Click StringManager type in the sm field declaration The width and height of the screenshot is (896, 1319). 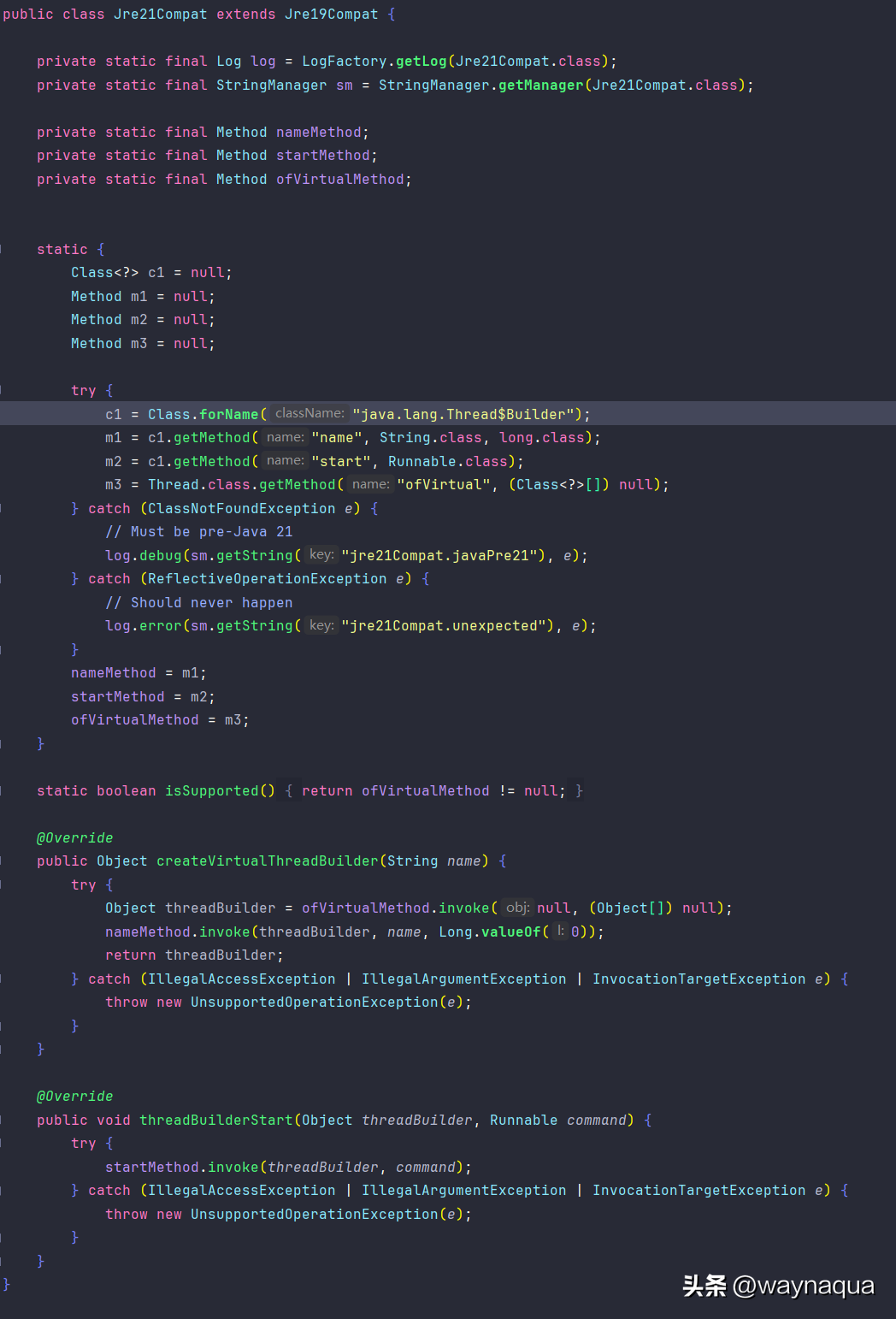point(272,86)
